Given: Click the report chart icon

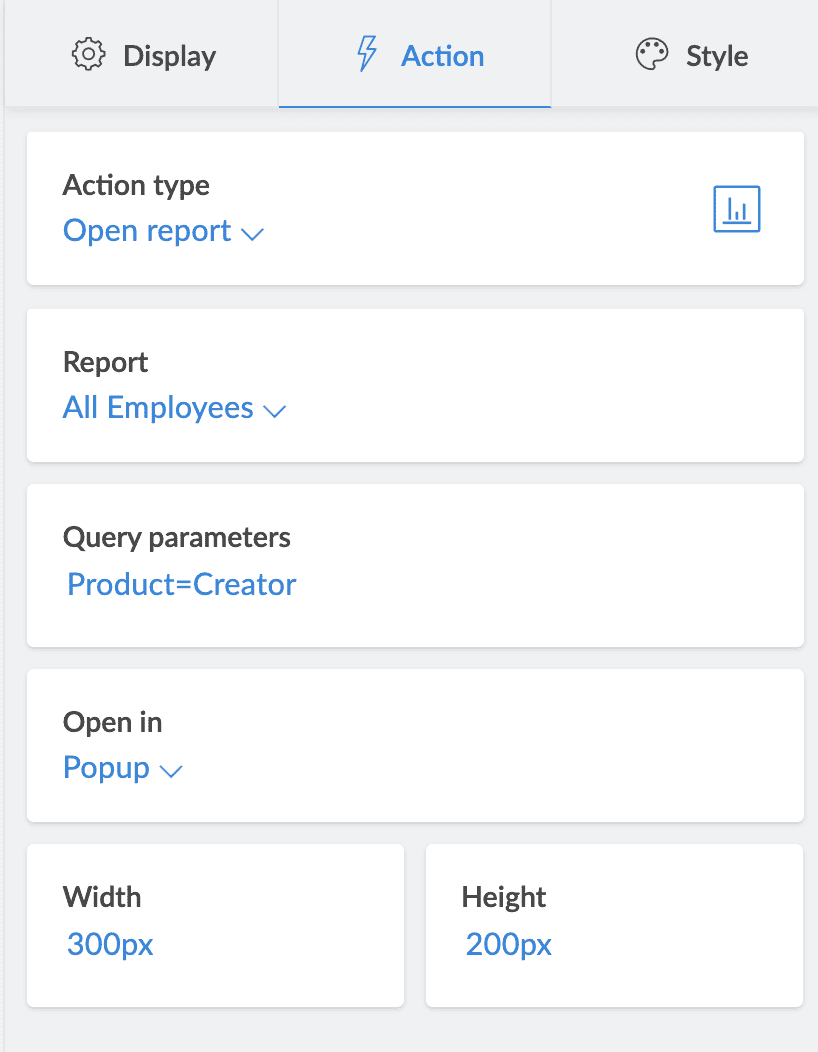Looking at the screenshot, I should coord(737,209).
